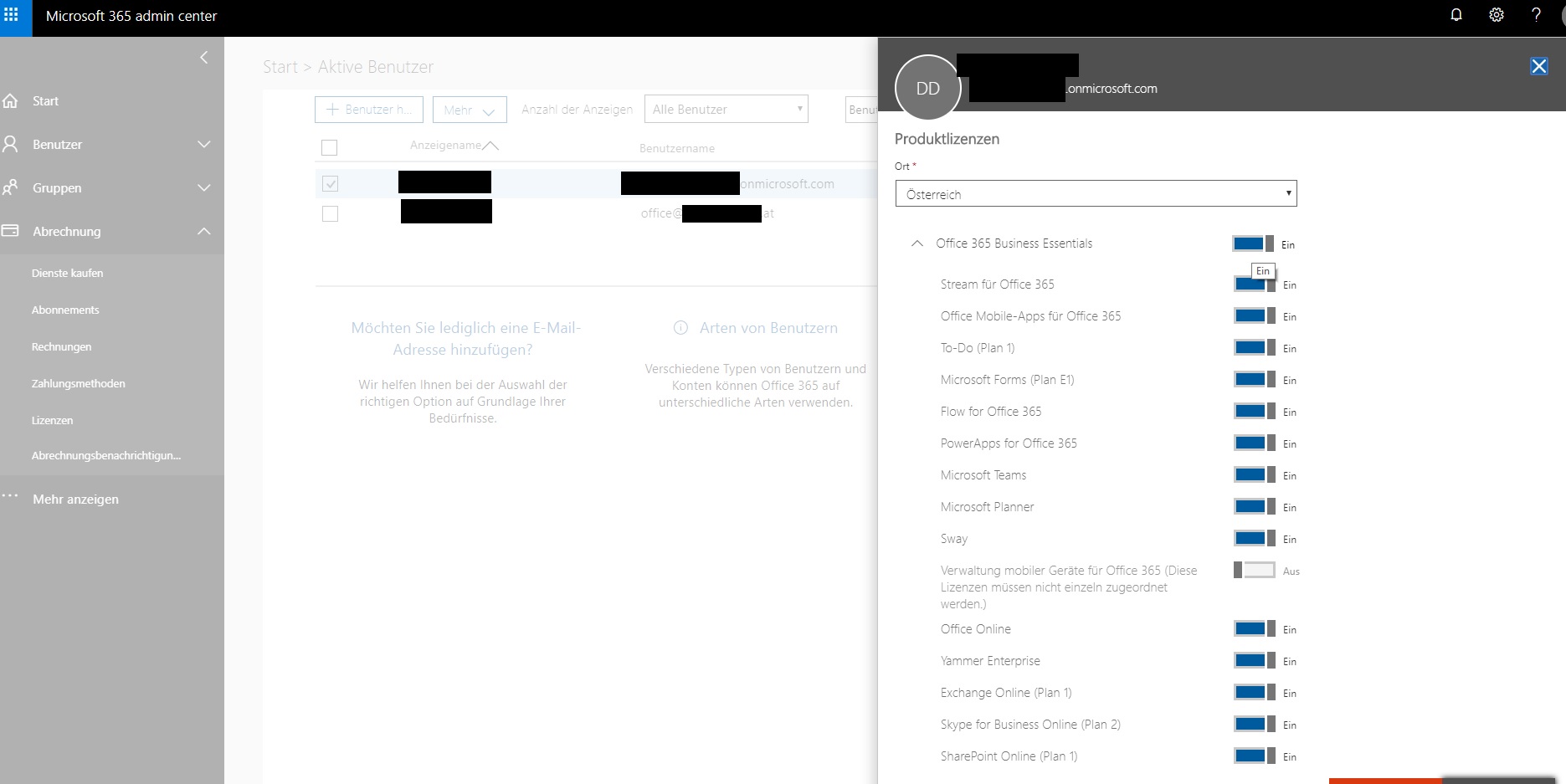The height and width of the screenshot is (784, 1566).
Task: Toggle Stream für Office 365 switch
Action: 1255,284
